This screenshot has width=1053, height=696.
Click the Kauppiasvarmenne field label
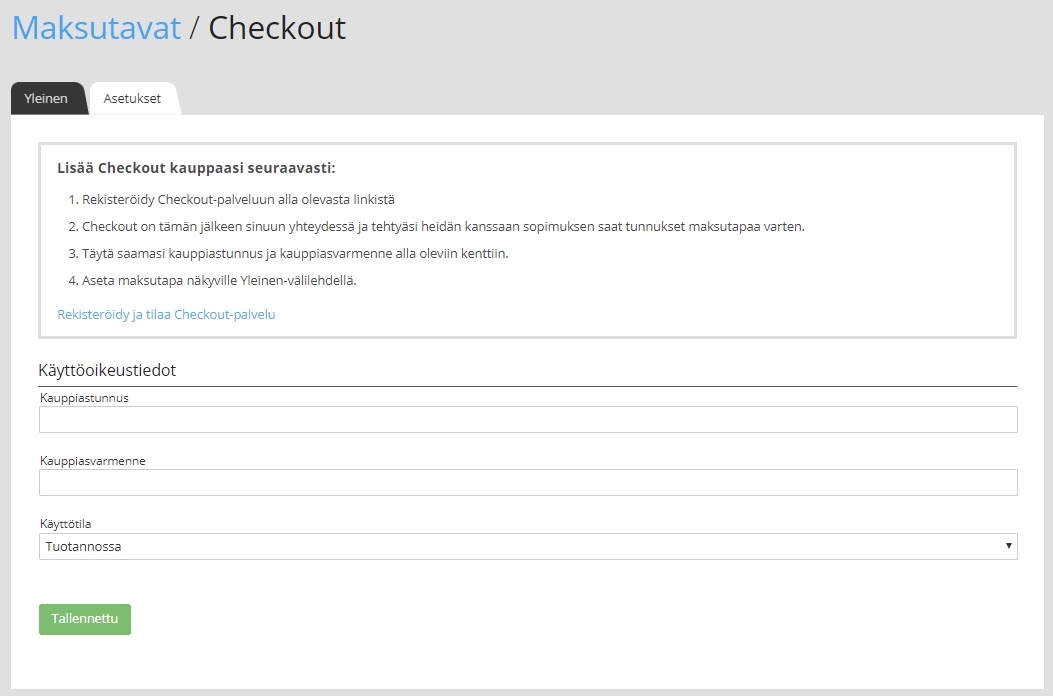(93, 461)
